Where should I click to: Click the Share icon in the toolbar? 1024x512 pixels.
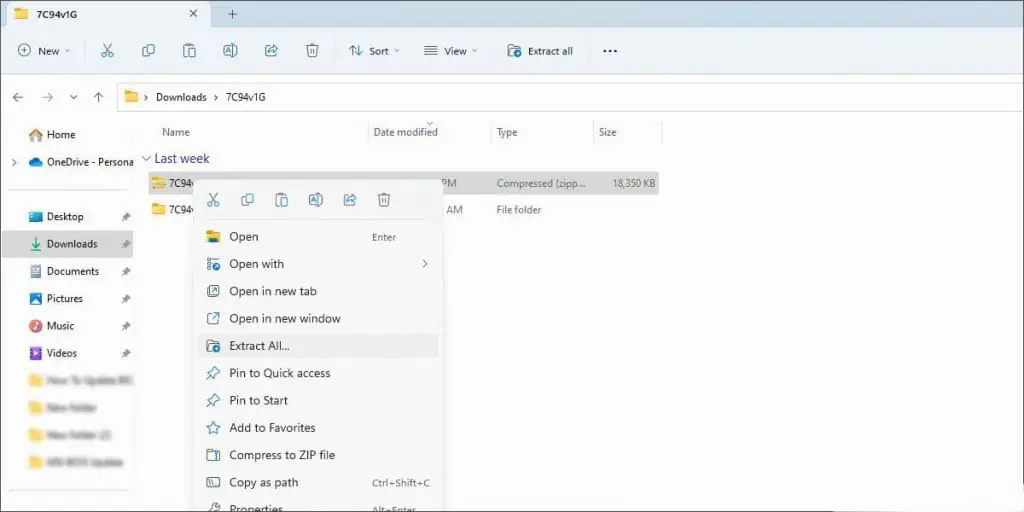(x=271, y=51)
